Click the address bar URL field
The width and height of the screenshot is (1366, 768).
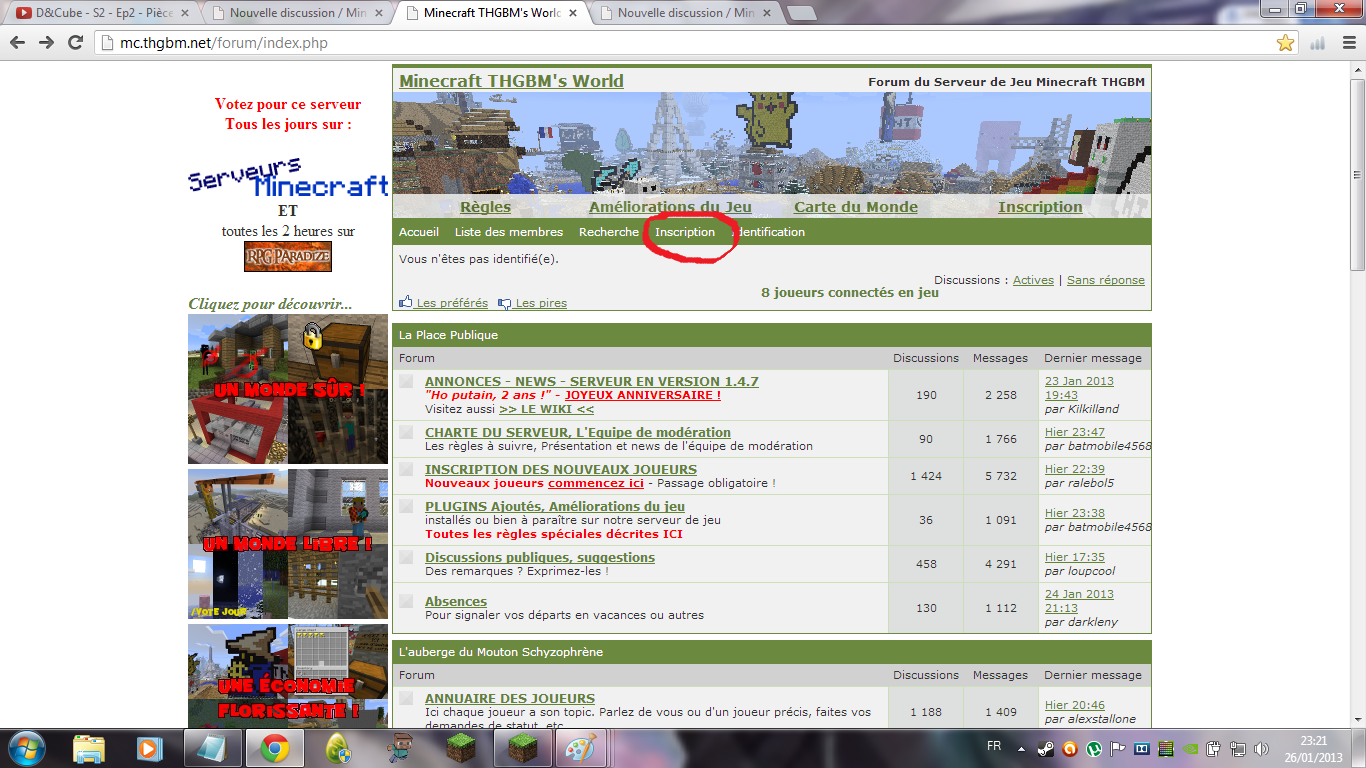coord(680,43)
